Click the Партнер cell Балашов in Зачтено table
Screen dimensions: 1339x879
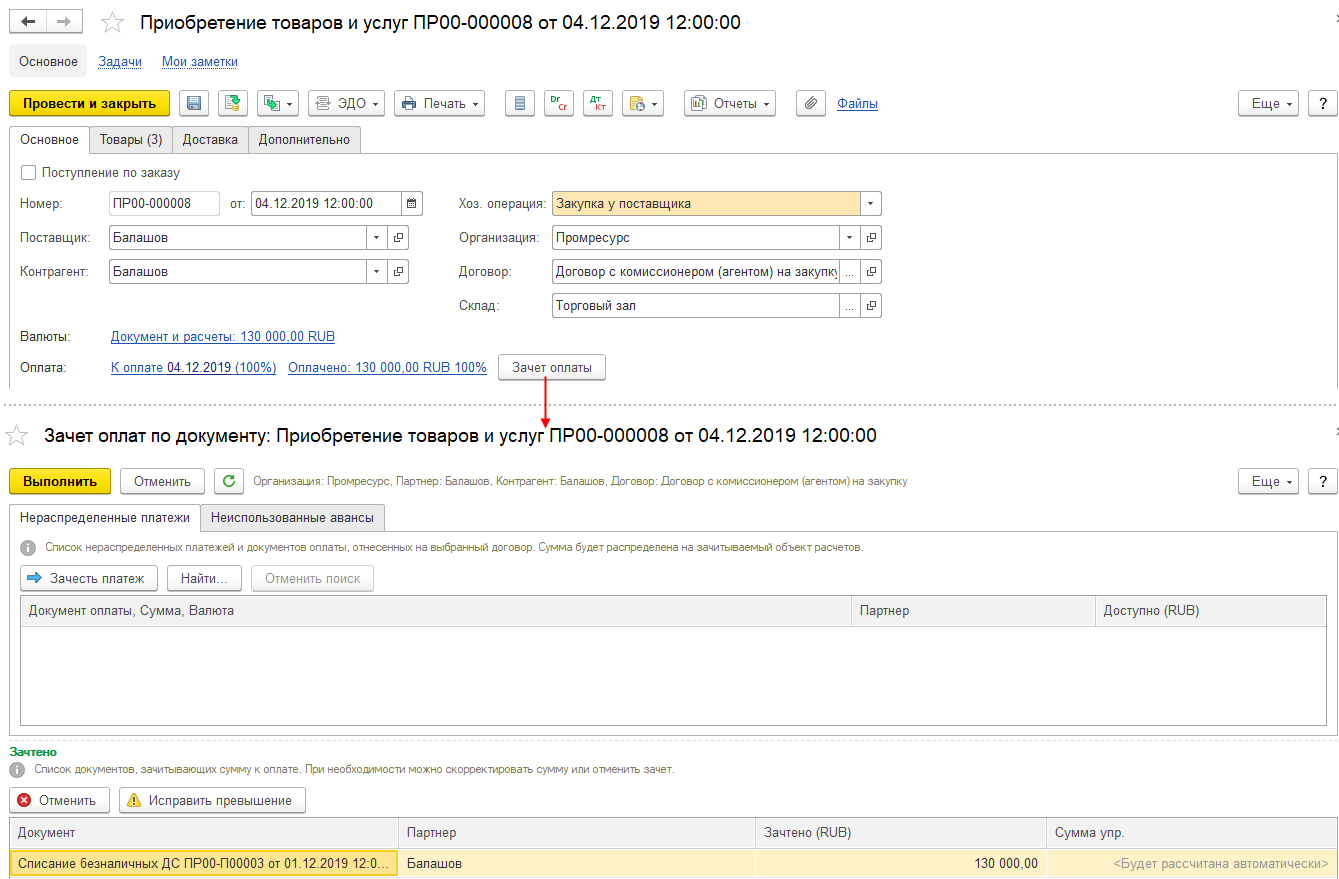576,864
